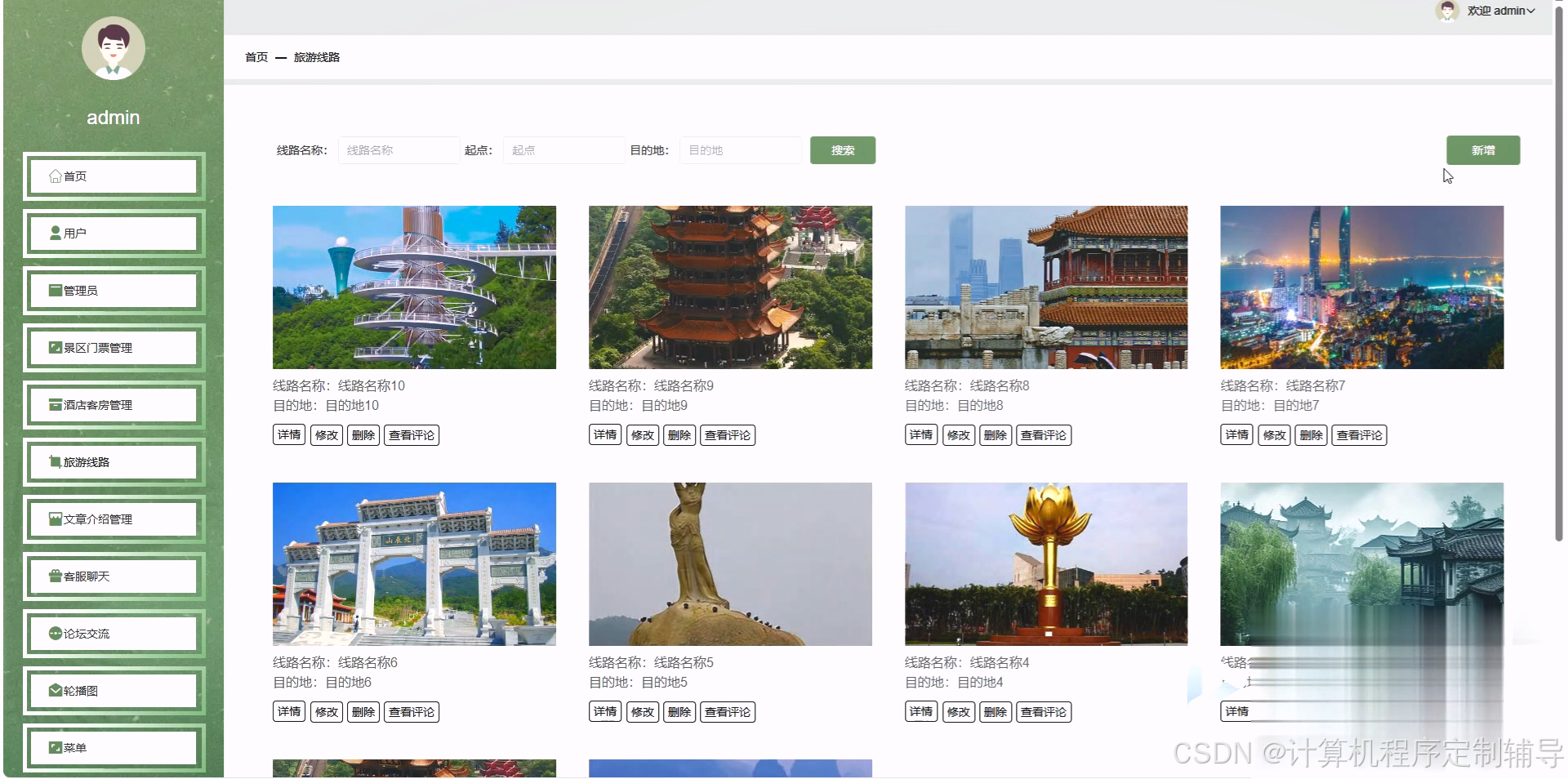Open the 首页 sidebar menu
1568x779 pixels.
pyautogui.click(x=114, y=176)
